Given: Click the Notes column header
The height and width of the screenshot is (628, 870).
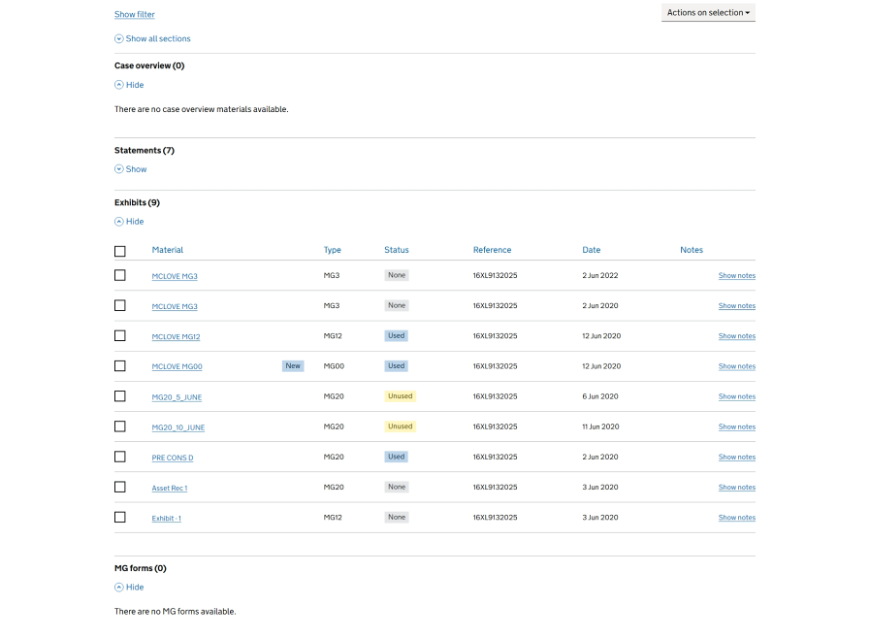Looking at the screenshot, I should tap(691, 250).
